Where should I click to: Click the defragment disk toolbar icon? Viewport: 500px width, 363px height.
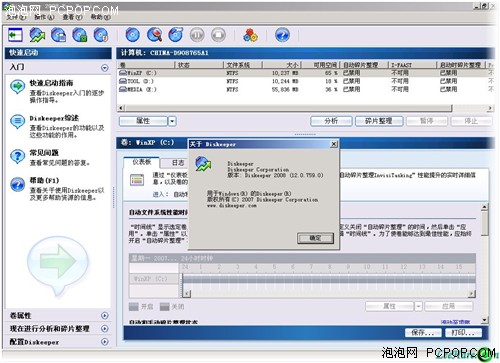coord(176,35)
